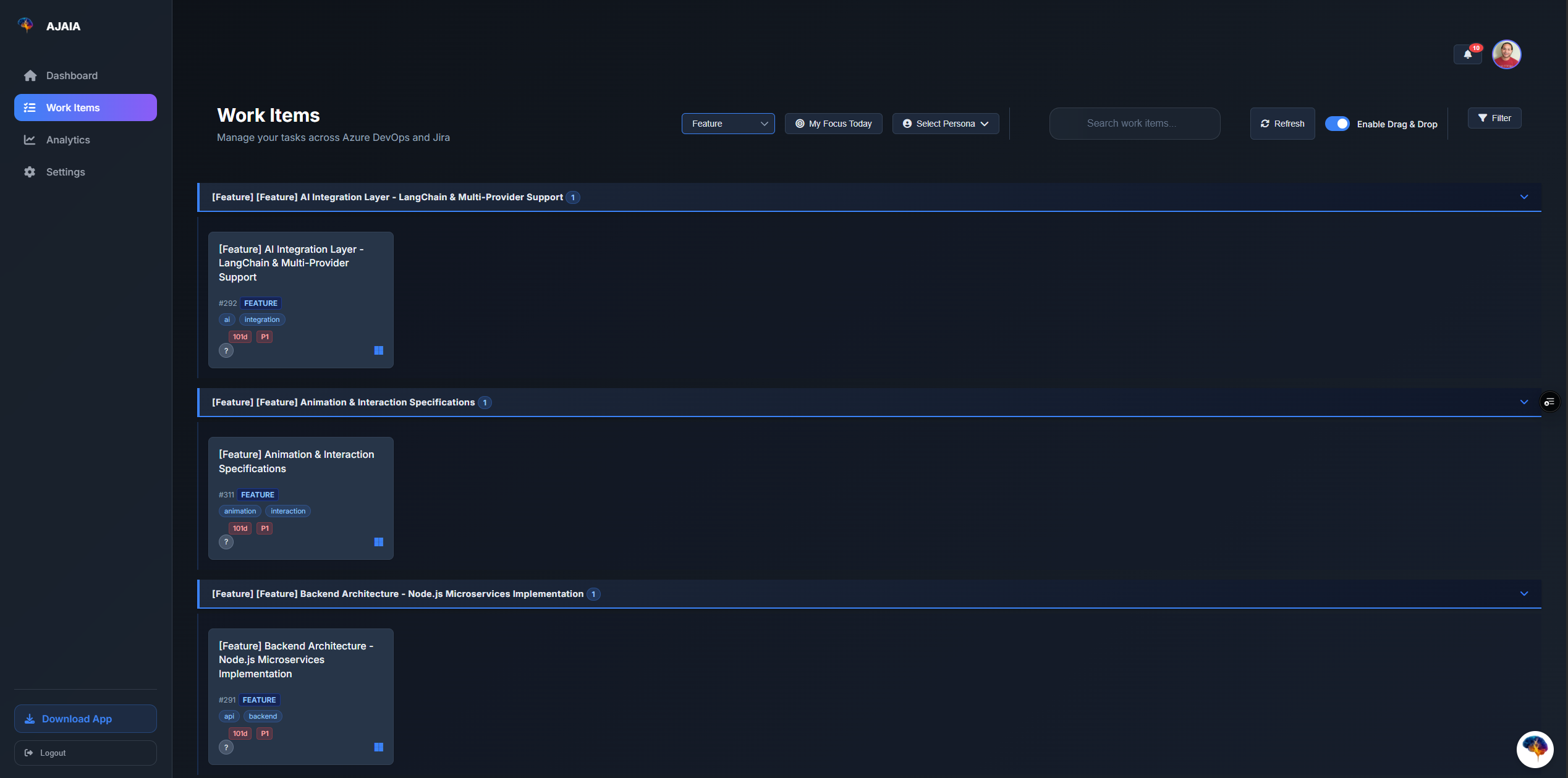Screen dimensions: 1568x778
Task: Click the Refresh button
Action: click(1282, 124)
